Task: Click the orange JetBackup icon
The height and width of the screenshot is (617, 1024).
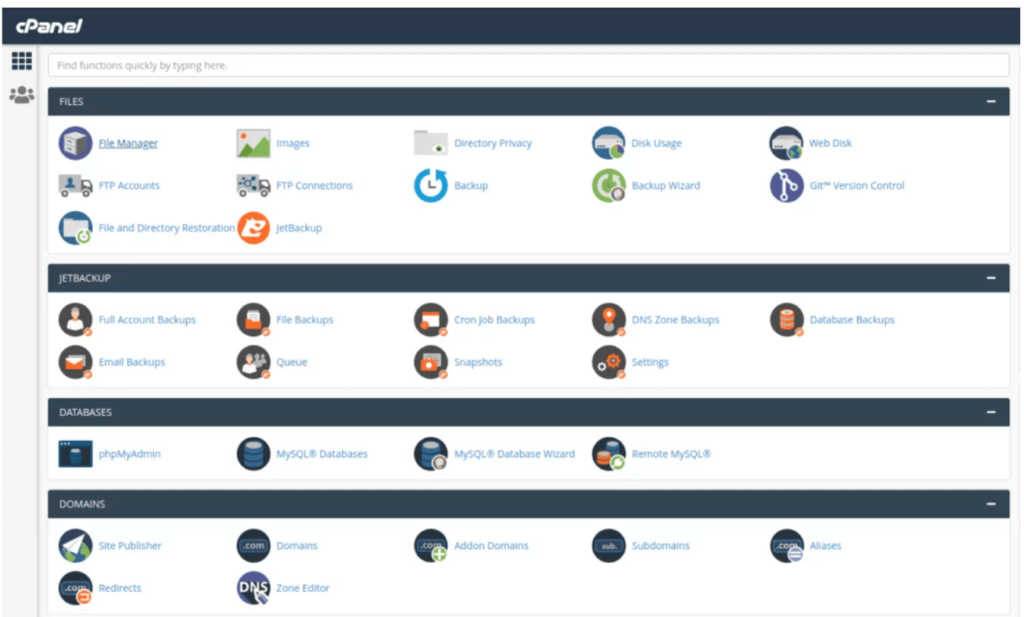Action: (x=253, y=228)
